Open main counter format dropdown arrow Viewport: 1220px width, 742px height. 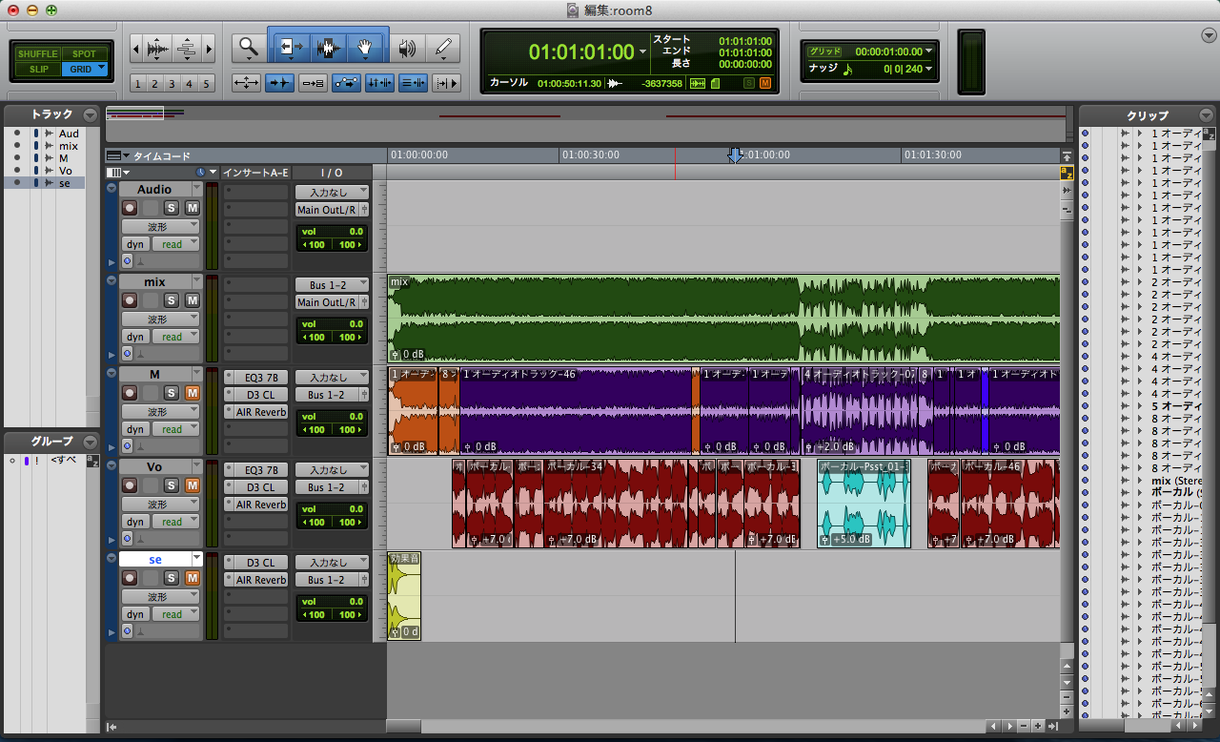tap(643, 52)
